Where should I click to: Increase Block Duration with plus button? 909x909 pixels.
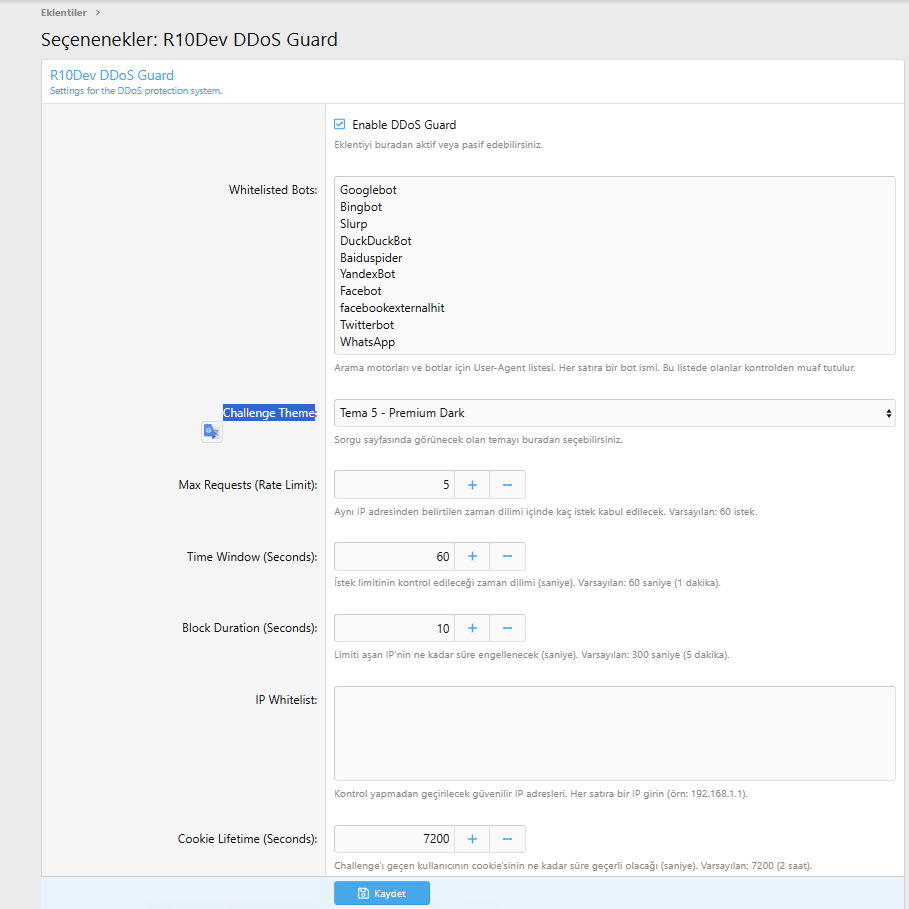coord(472,628)
